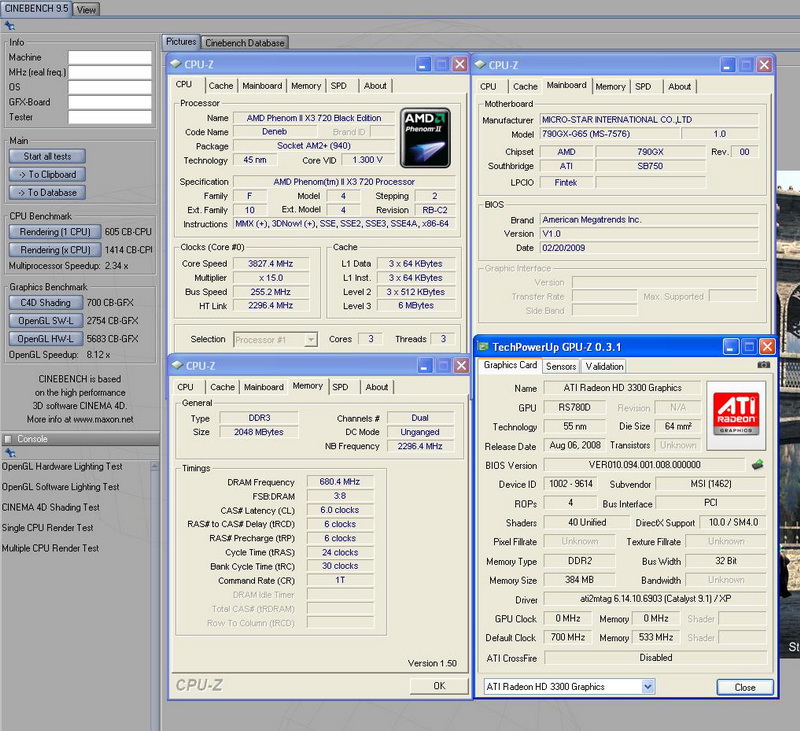Click the GPU-Z title bar app icon
This screenshot has height=731, width=800.
pos(485,346)
